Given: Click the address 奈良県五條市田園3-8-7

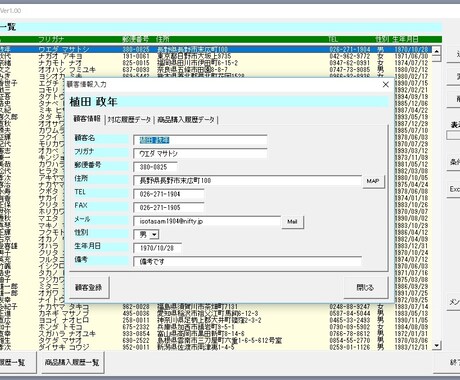Looking at the screenshot, I should tap(193, 70).
